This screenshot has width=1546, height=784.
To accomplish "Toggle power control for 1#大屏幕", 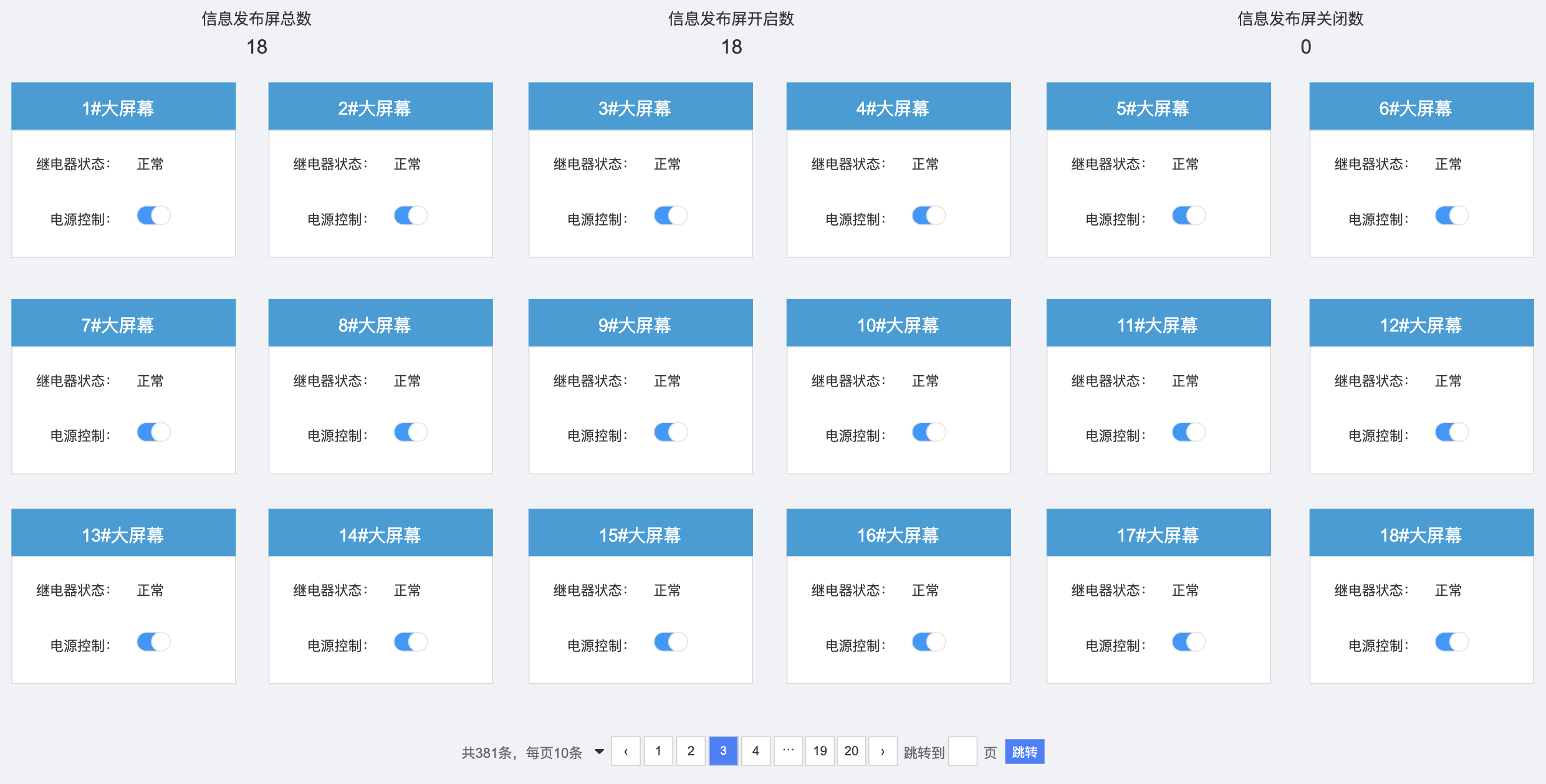I will (x=153, y=216).
